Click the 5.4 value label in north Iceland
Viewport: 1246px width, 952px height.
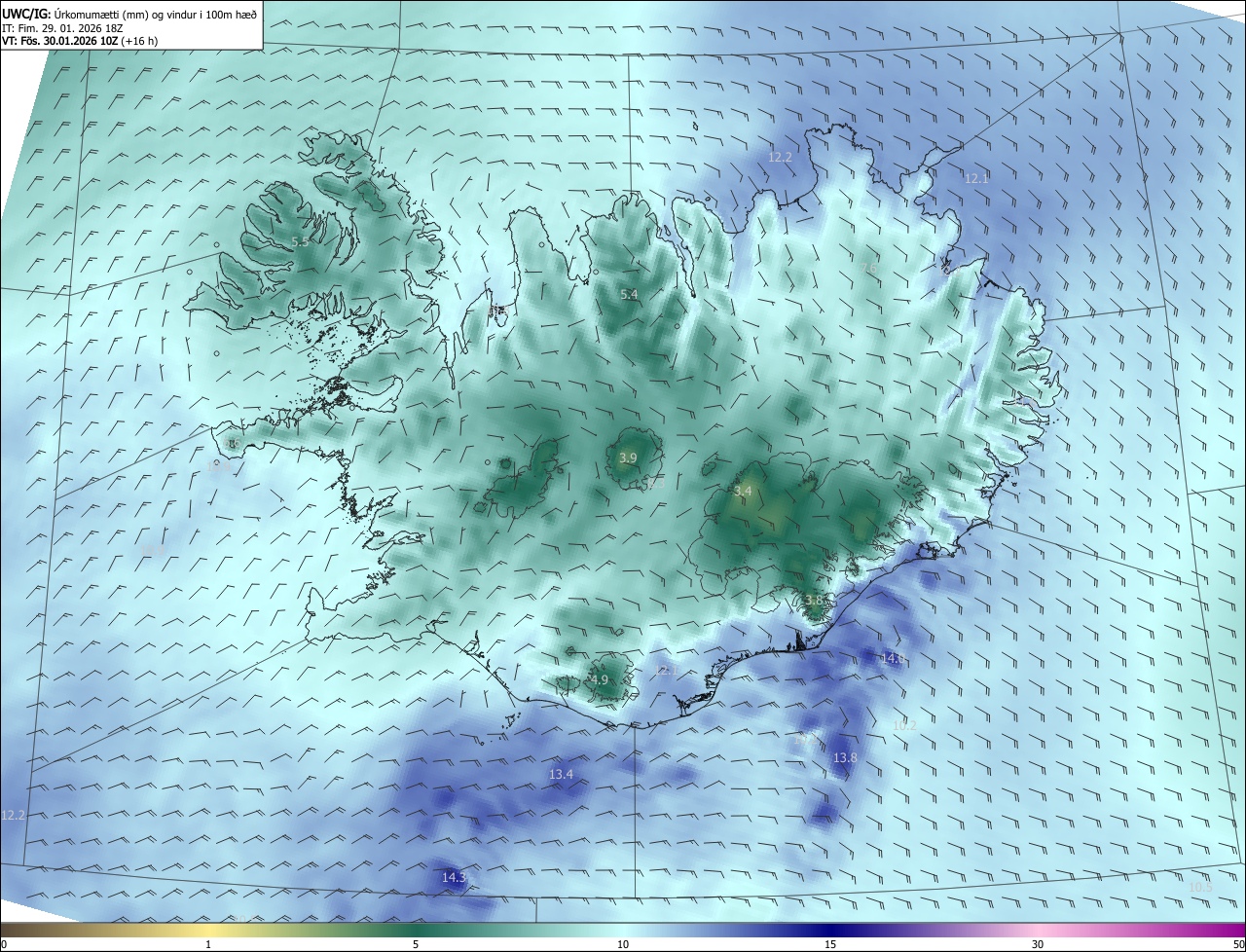629,294
